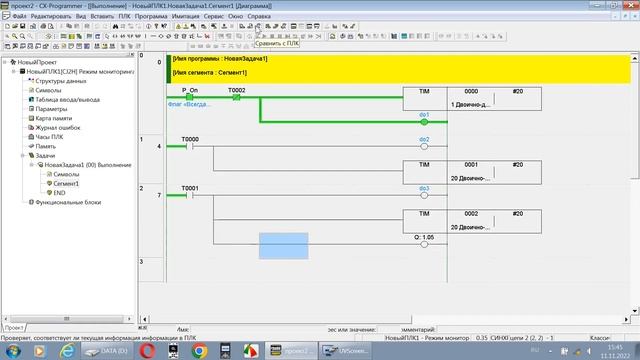Click the Q: 1.05 output coil
640x360 pixels.
coord(424,244)
